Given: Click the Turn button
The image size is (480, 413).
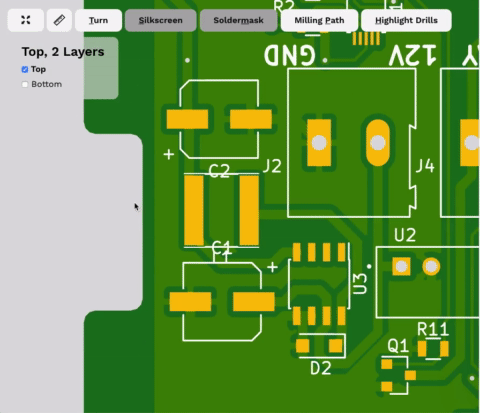Looking at the screenshot, I should coord(98,20).
